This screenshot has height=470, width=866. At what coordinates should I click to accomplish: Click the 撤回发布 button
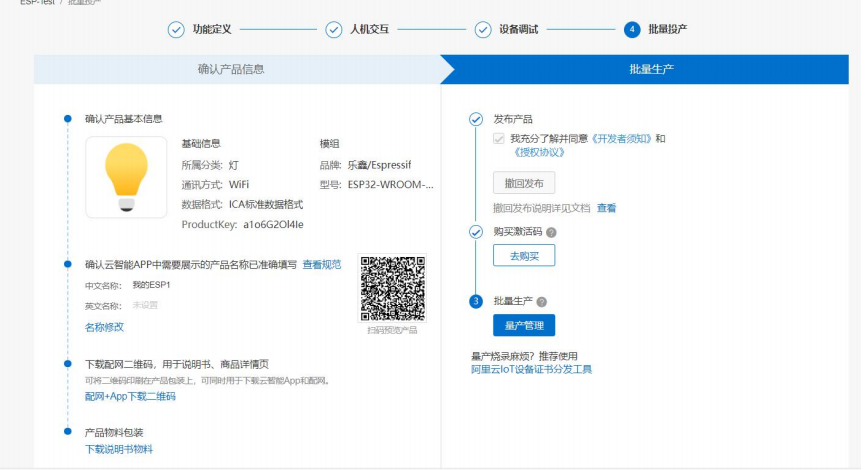(524, 183)
